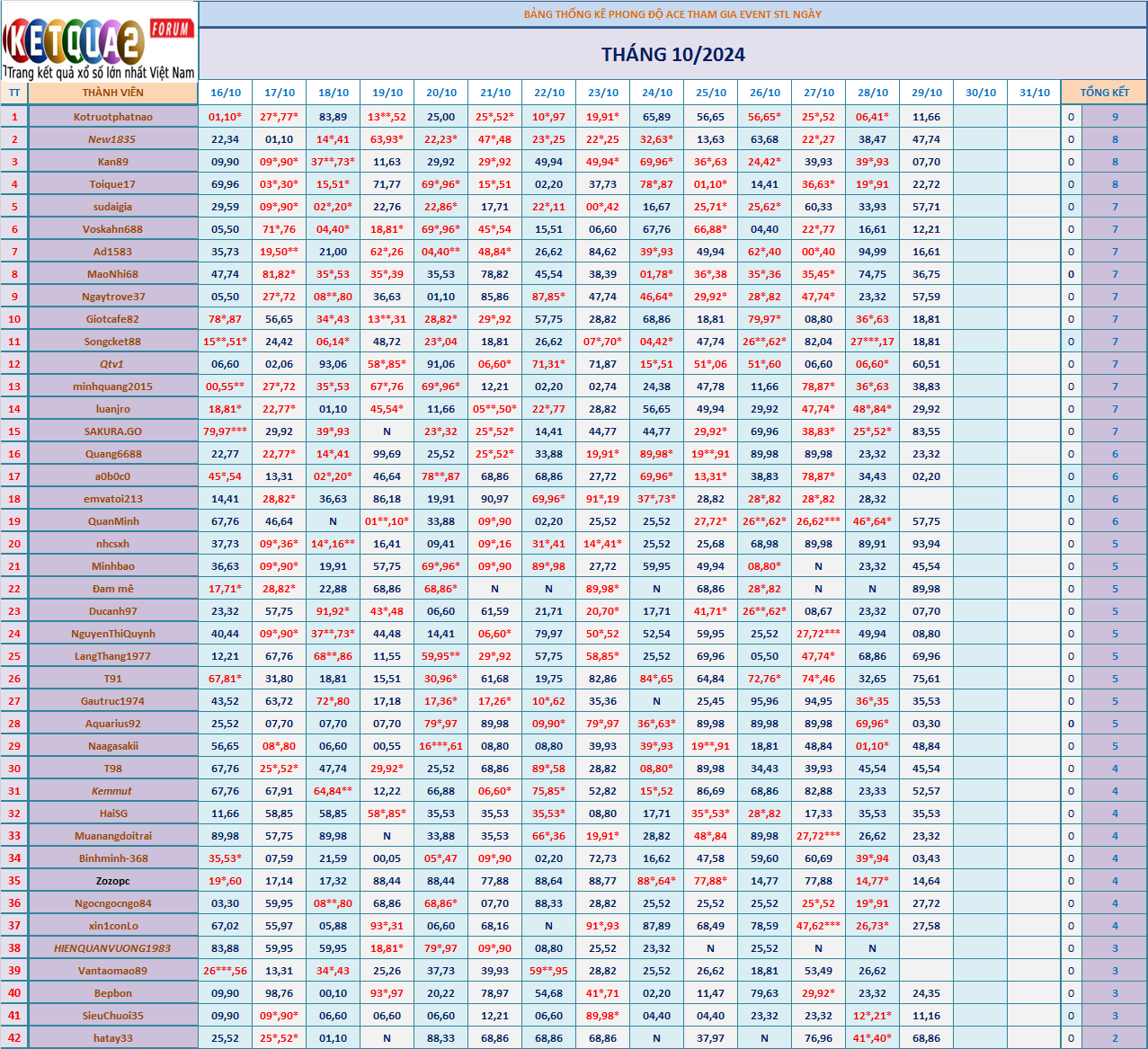Viewport: 1148px width, 1049px height.
Task: Select New1835's 19/10 cell 63,93*
Action: (387, 139)
